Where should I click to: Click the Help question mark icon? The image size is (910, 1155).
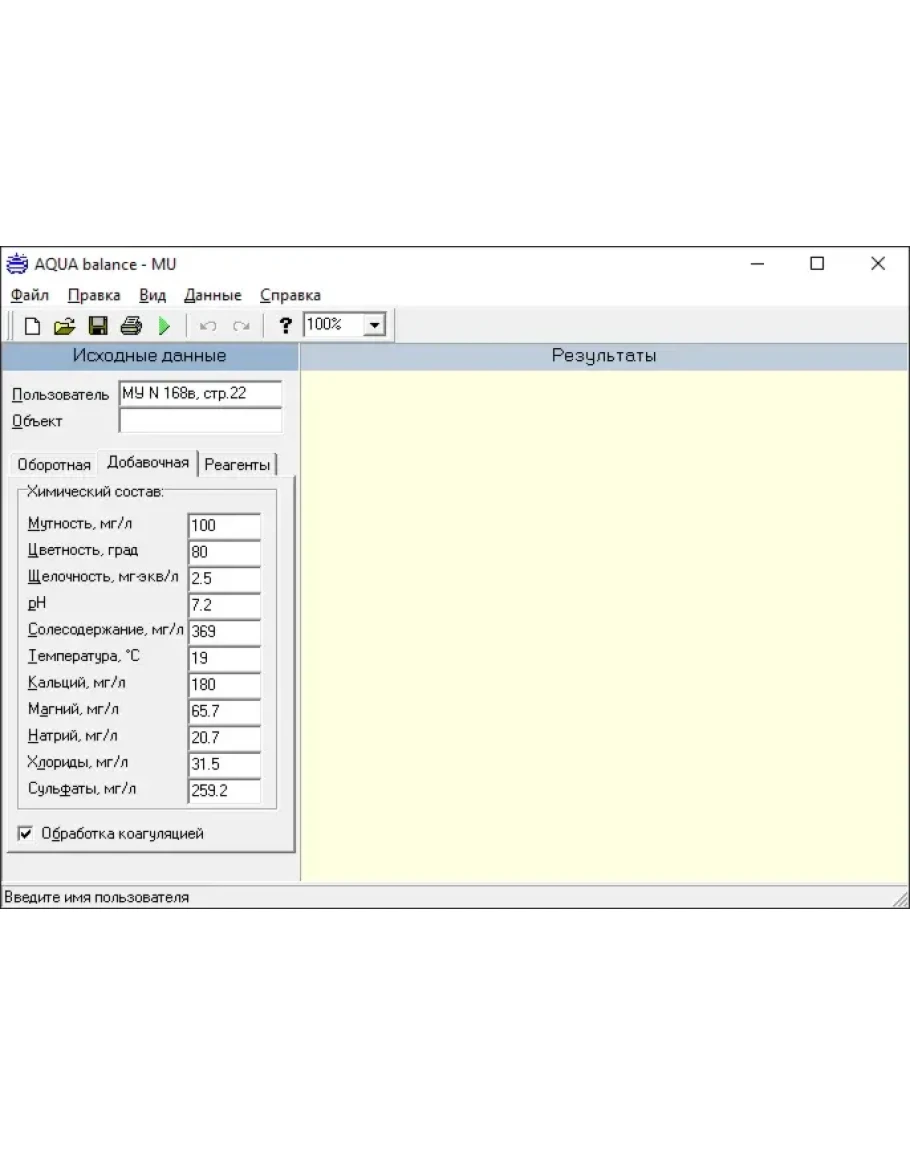point(285,325)
